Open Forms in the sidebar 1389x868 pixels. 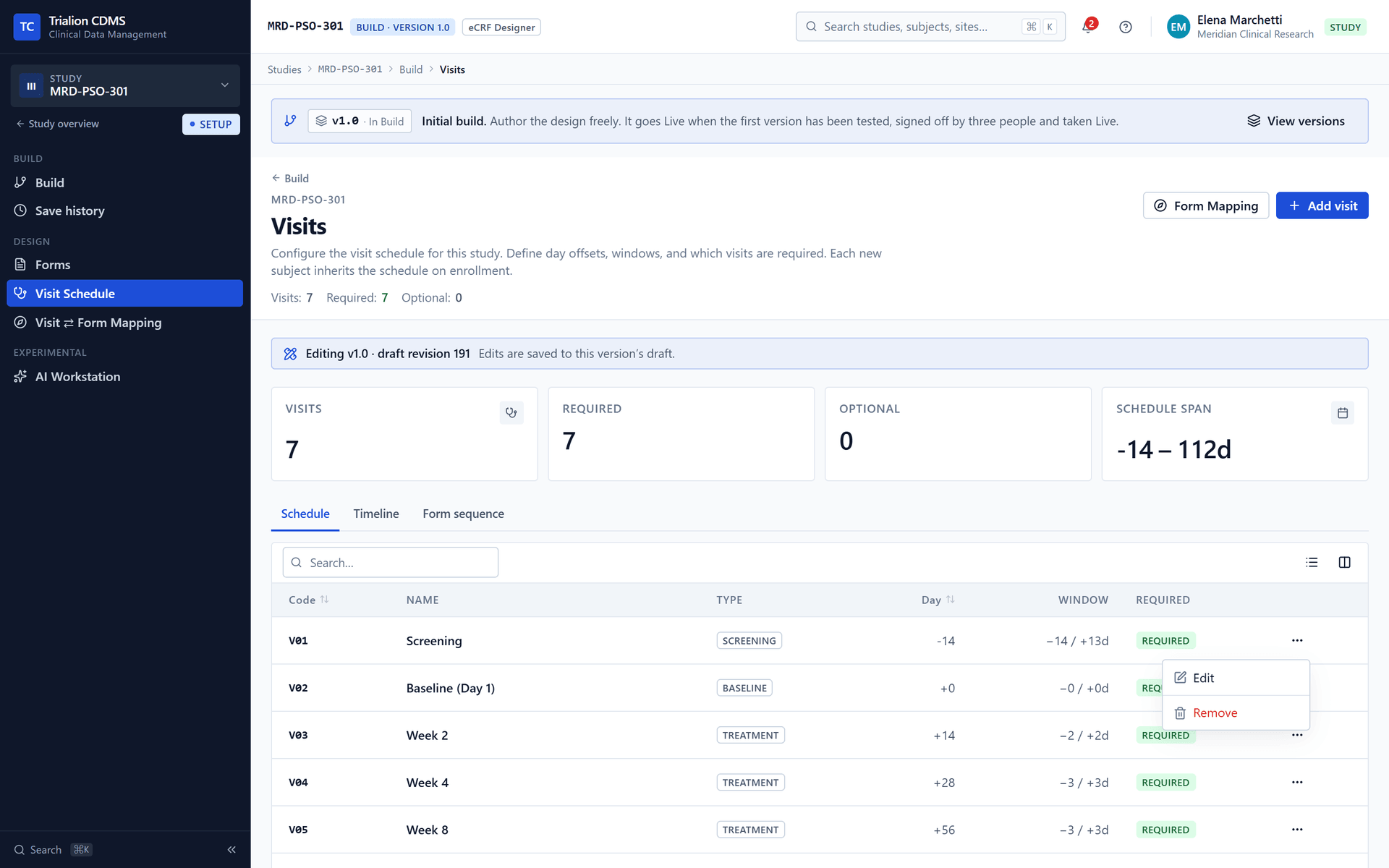124,265
